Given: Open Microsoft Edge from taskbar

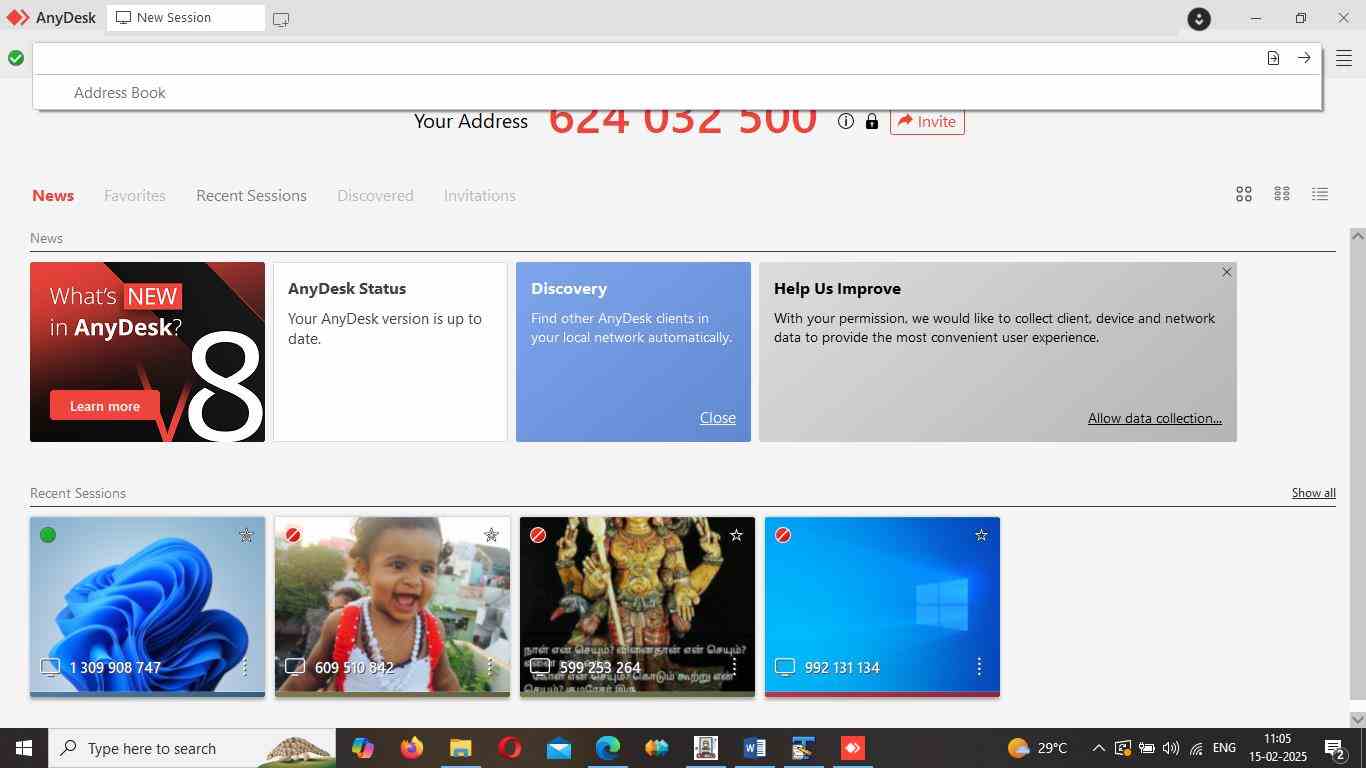Looking at the screenshot, I should pos(608,748).
